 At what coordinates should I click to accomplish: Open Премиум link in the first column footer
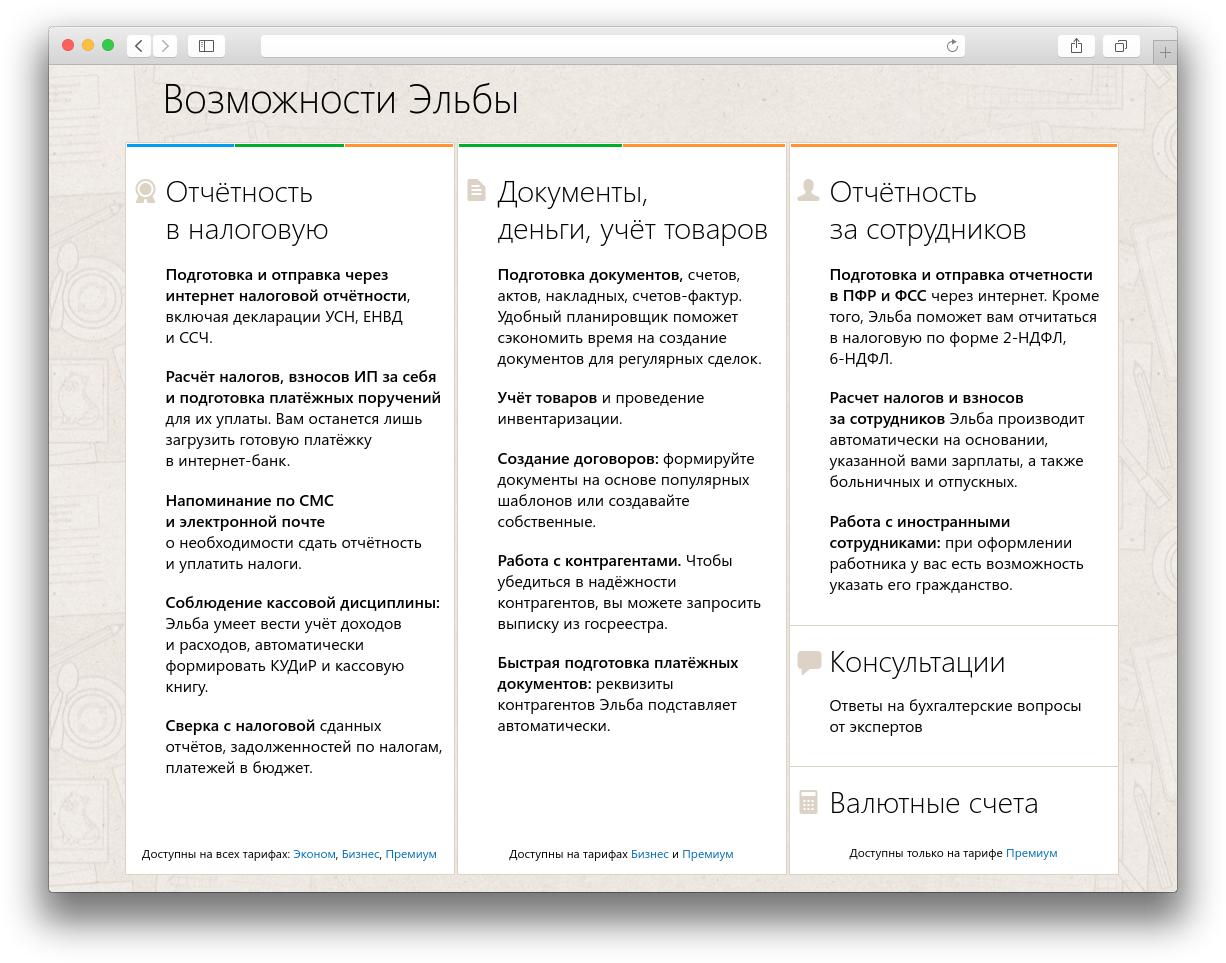411,854
